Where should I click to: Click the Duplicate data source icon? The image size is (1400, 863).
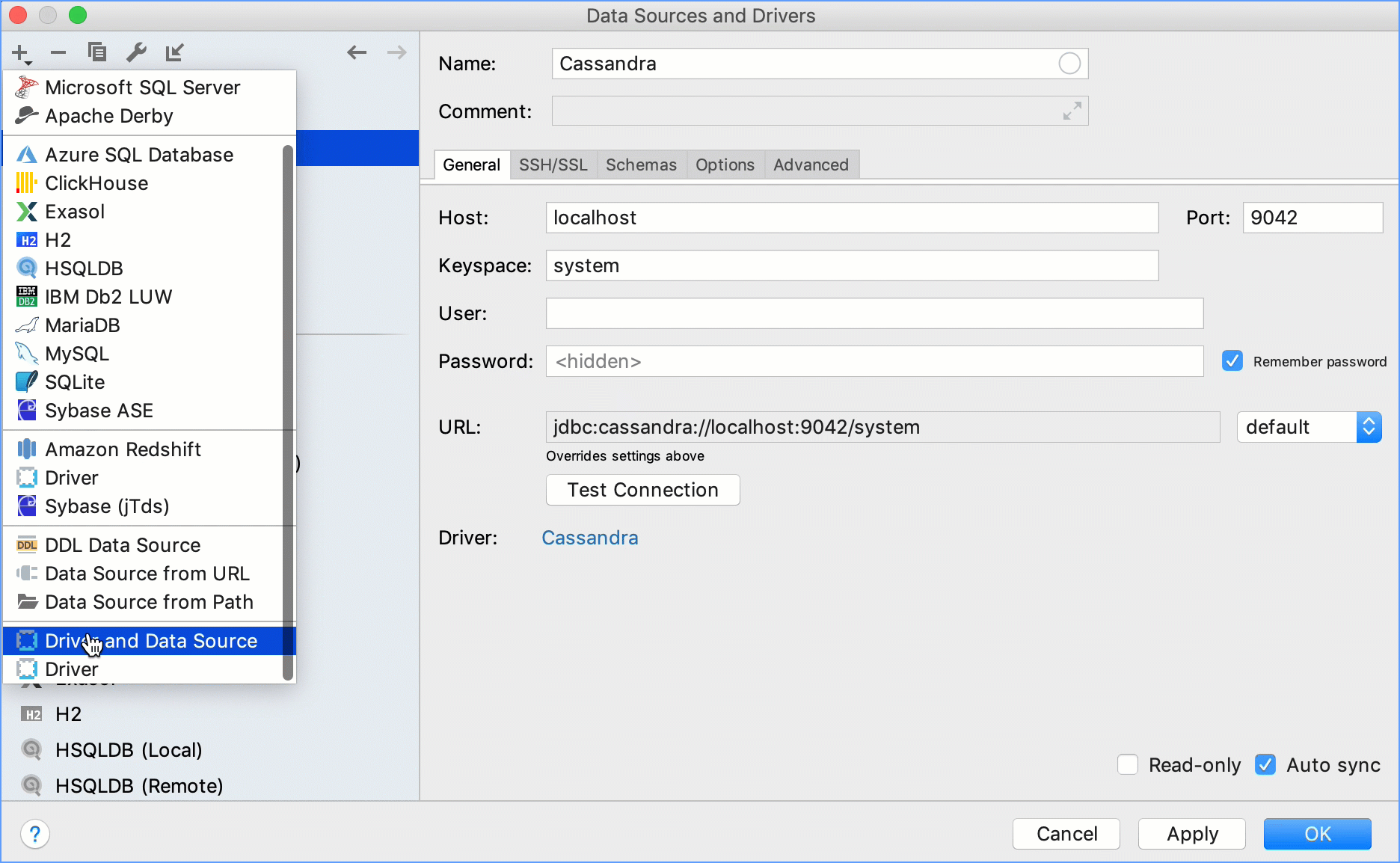click(x=97, y=52)
